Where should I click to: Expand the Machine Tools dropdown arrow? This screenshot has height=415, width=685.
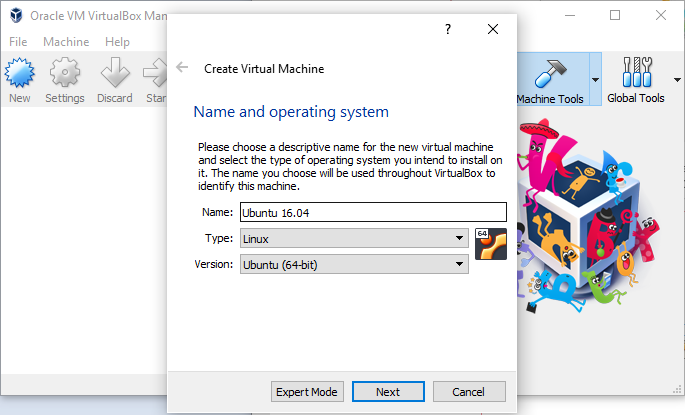[x=595, y=80]
